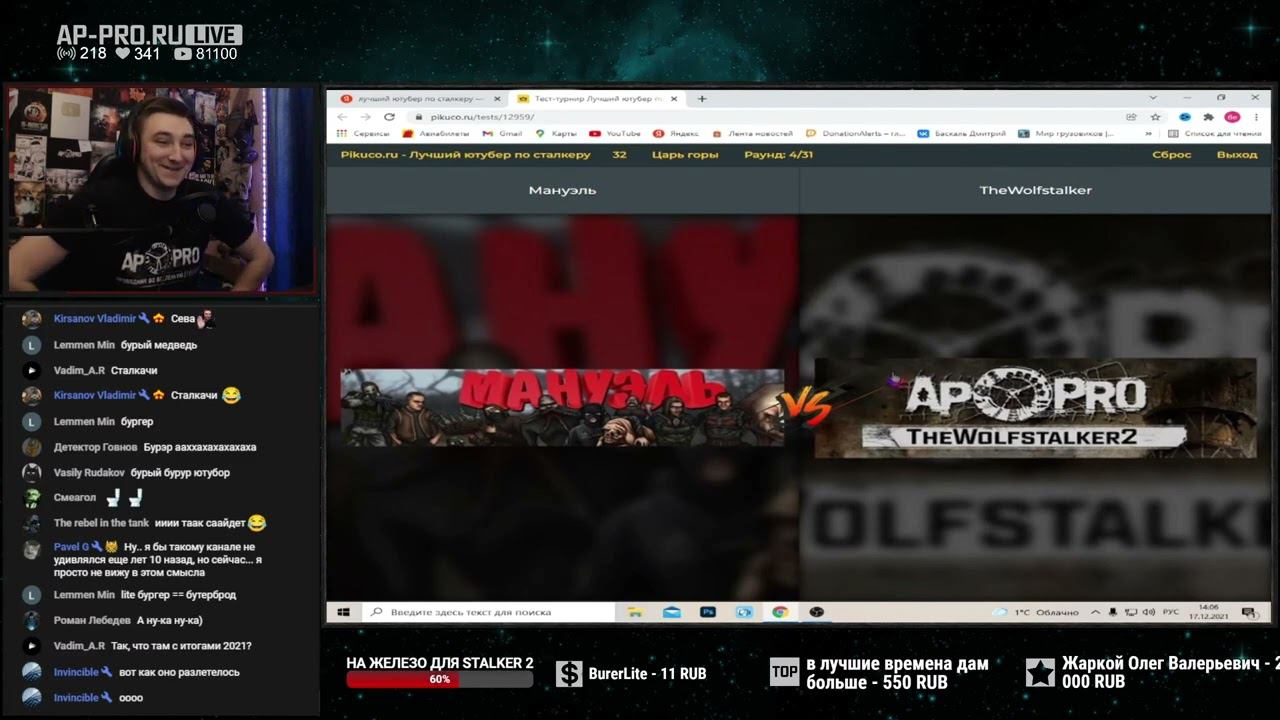
Task: Bookmark this page with the star icon
Action: coord(1156,117)
